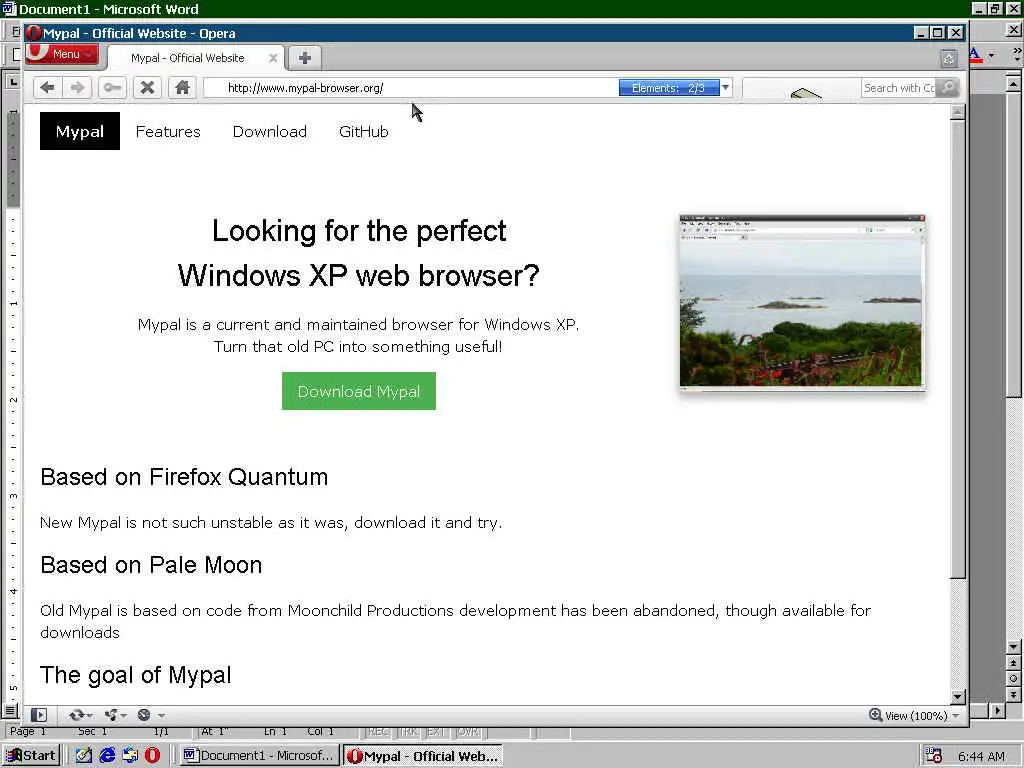Image resolution: width=1024 pixels, height=768 pixels.
Task: Open the Opera Link sync icon
Action: point(76,715)
